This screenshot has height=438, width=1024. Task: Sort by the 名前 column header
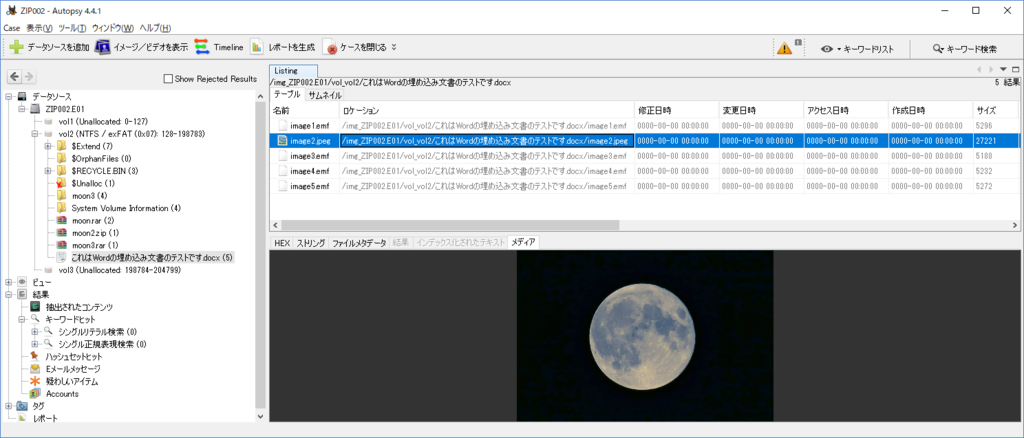(x=304, y=110)
